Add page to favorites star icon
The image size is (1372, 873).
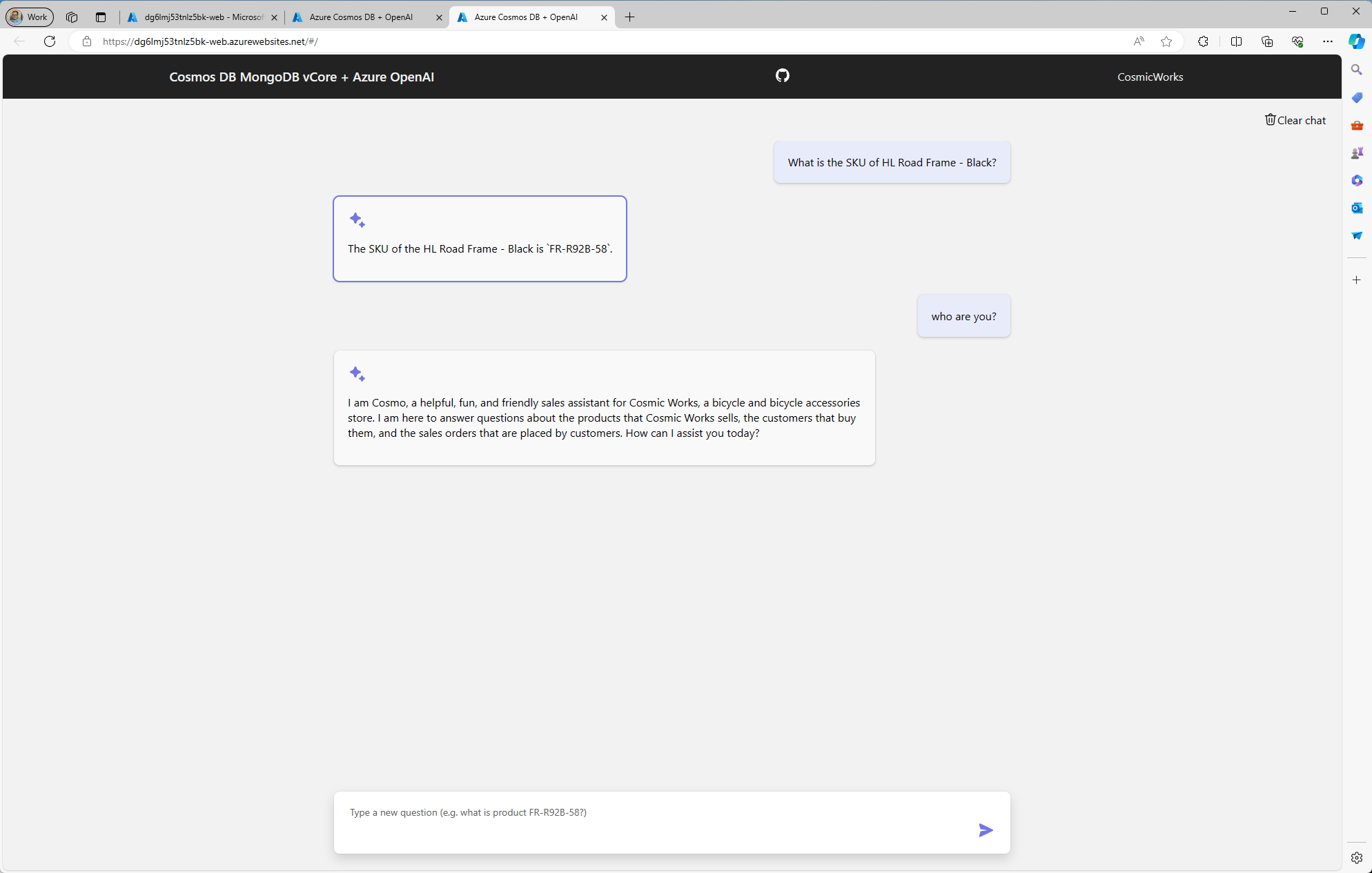pos(1166,41)
